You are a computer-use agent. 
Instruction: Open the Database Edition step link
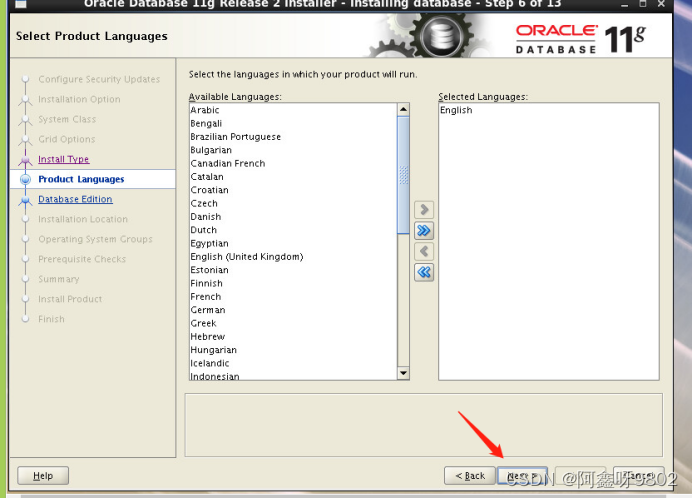(75, 199)
